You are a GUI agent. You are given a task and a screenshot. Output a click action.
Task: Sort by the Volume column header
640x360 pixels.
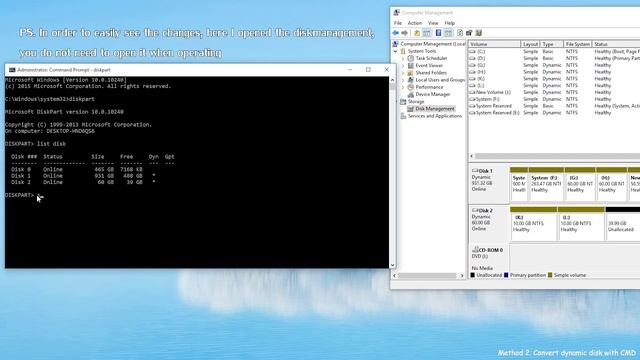(x=494, y=44)
